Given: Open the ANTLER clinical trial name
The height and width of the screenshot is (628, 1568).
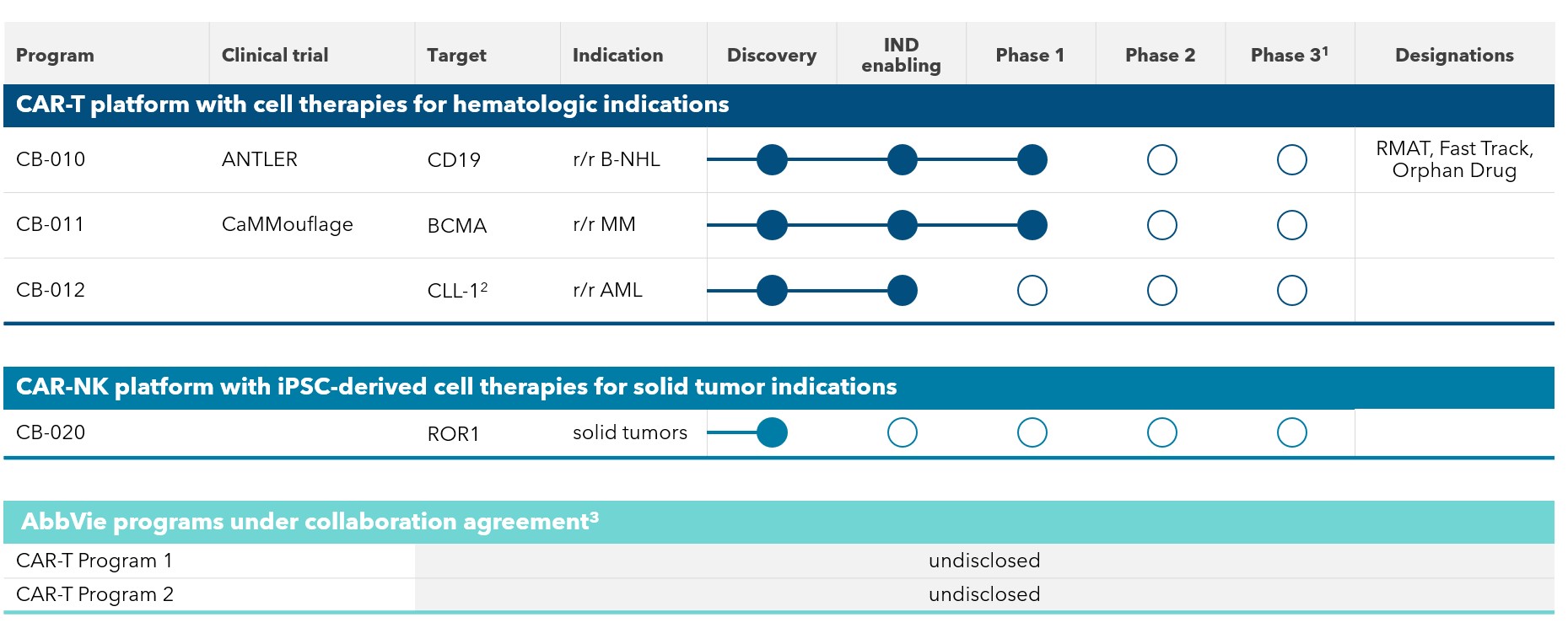Looking at the screenshot, I should 260,159.
